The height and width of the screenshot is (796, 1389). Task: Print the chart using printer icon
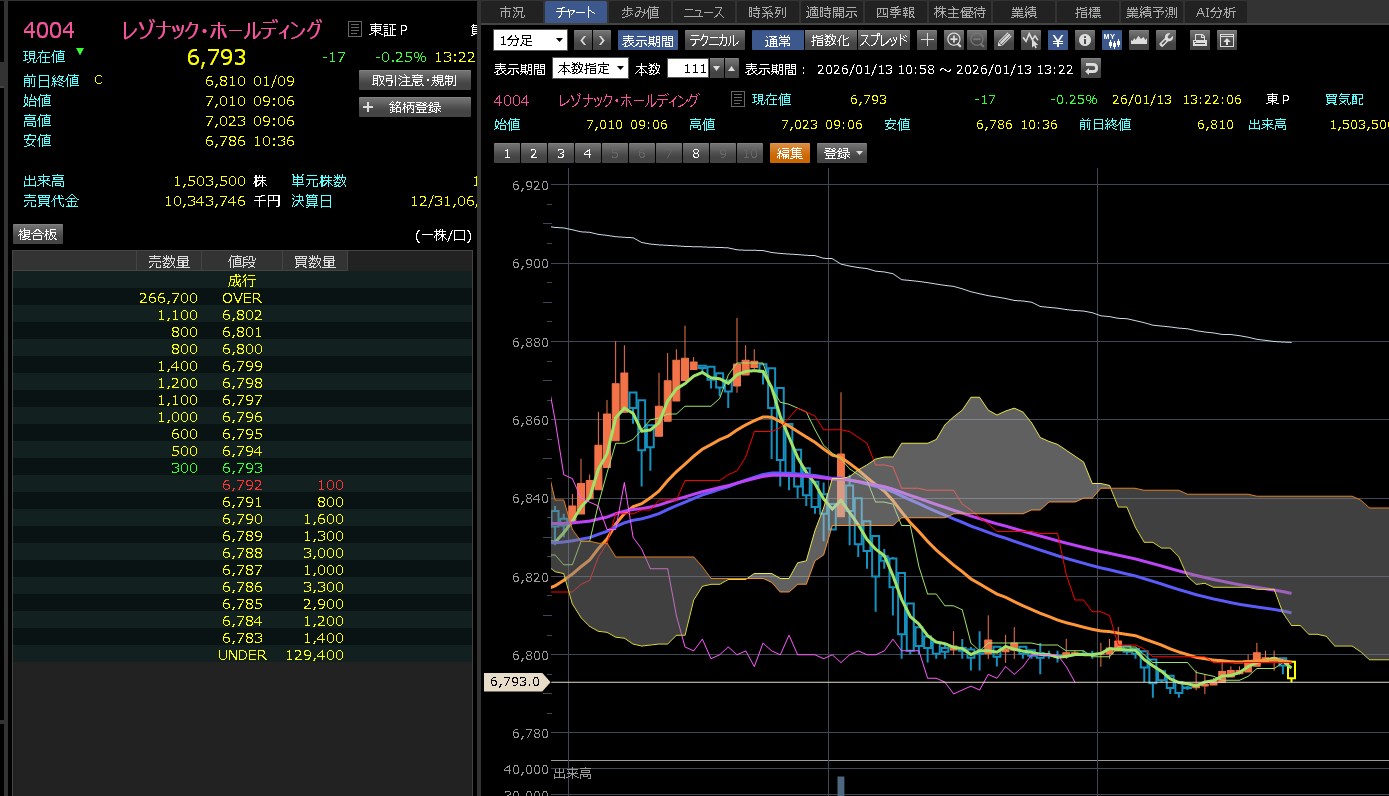click(x=1200, y=40)
